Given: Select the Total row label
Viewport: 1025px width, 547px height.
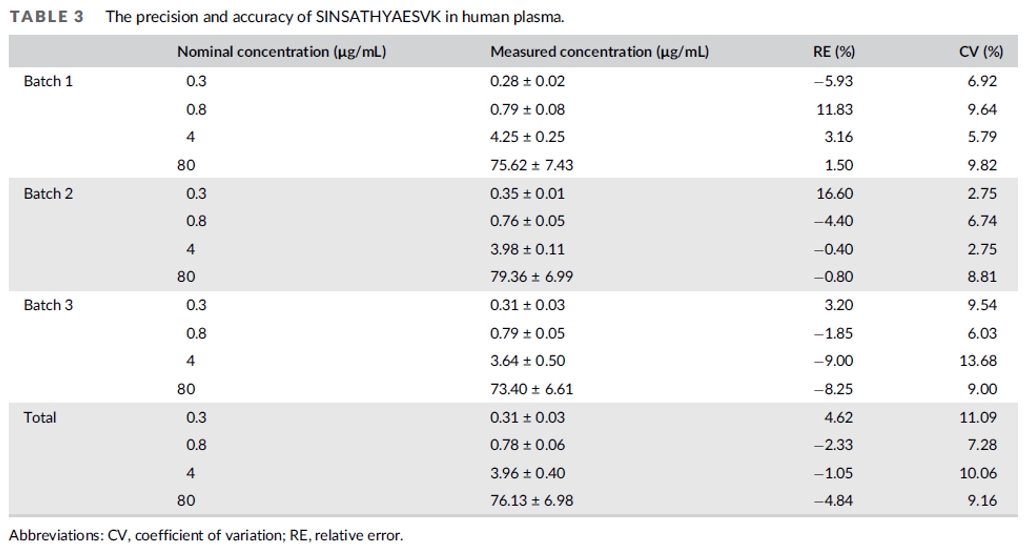Looking at the screenshot, I should coord(40,418).
